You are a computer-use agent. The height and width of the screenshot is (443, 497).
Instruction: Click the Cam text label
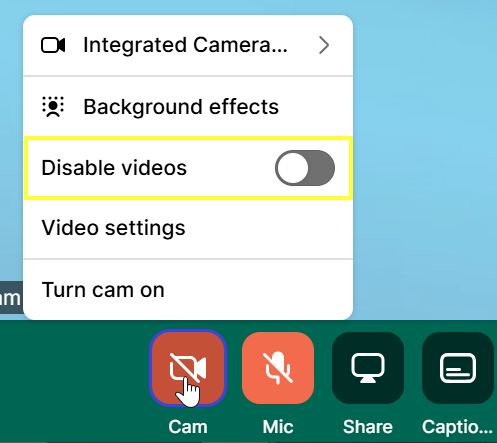188,427
